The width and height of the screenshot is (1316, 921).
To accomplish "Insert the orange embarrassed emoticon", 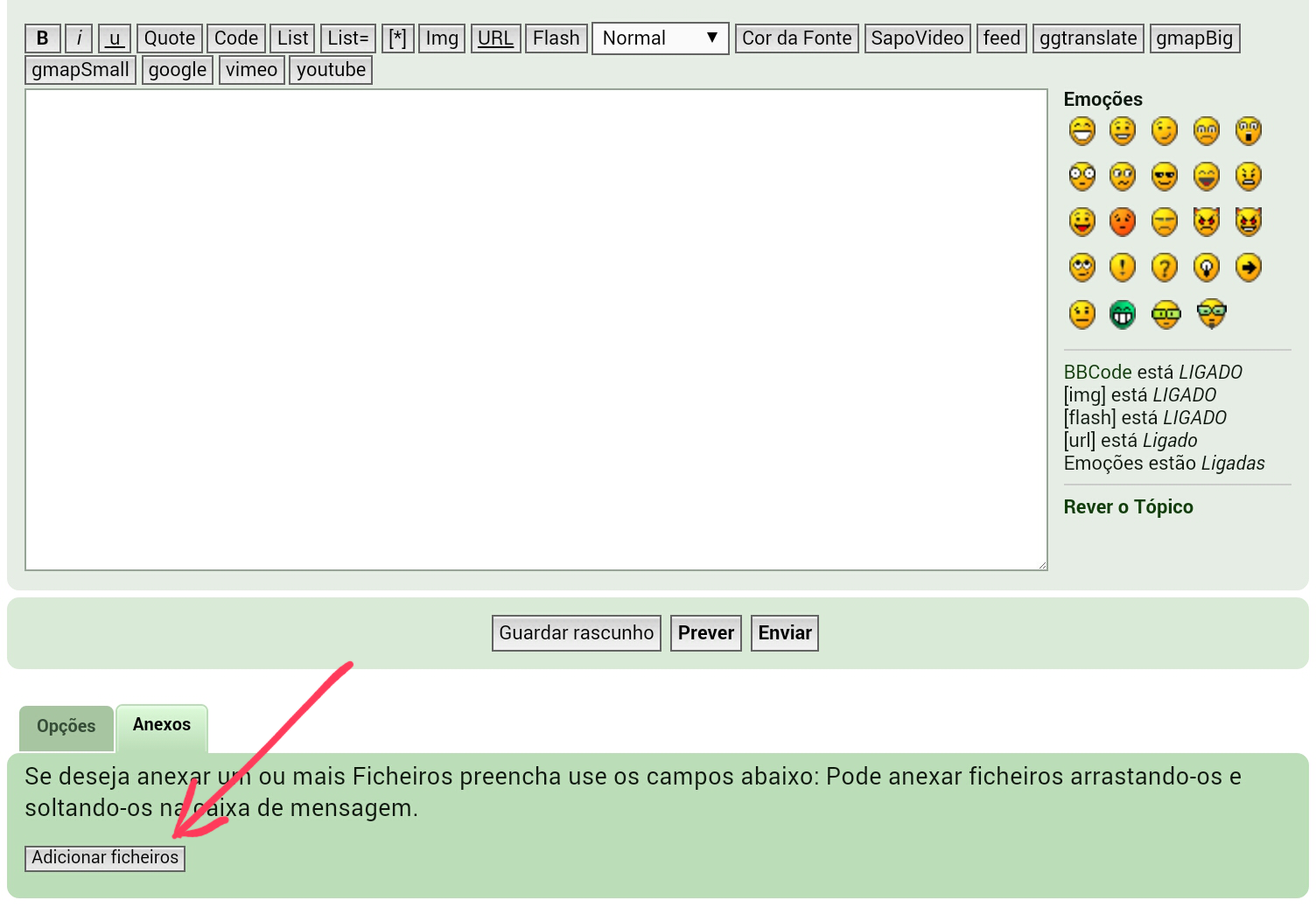I will pyautogui.click(x=1123, y=222).
